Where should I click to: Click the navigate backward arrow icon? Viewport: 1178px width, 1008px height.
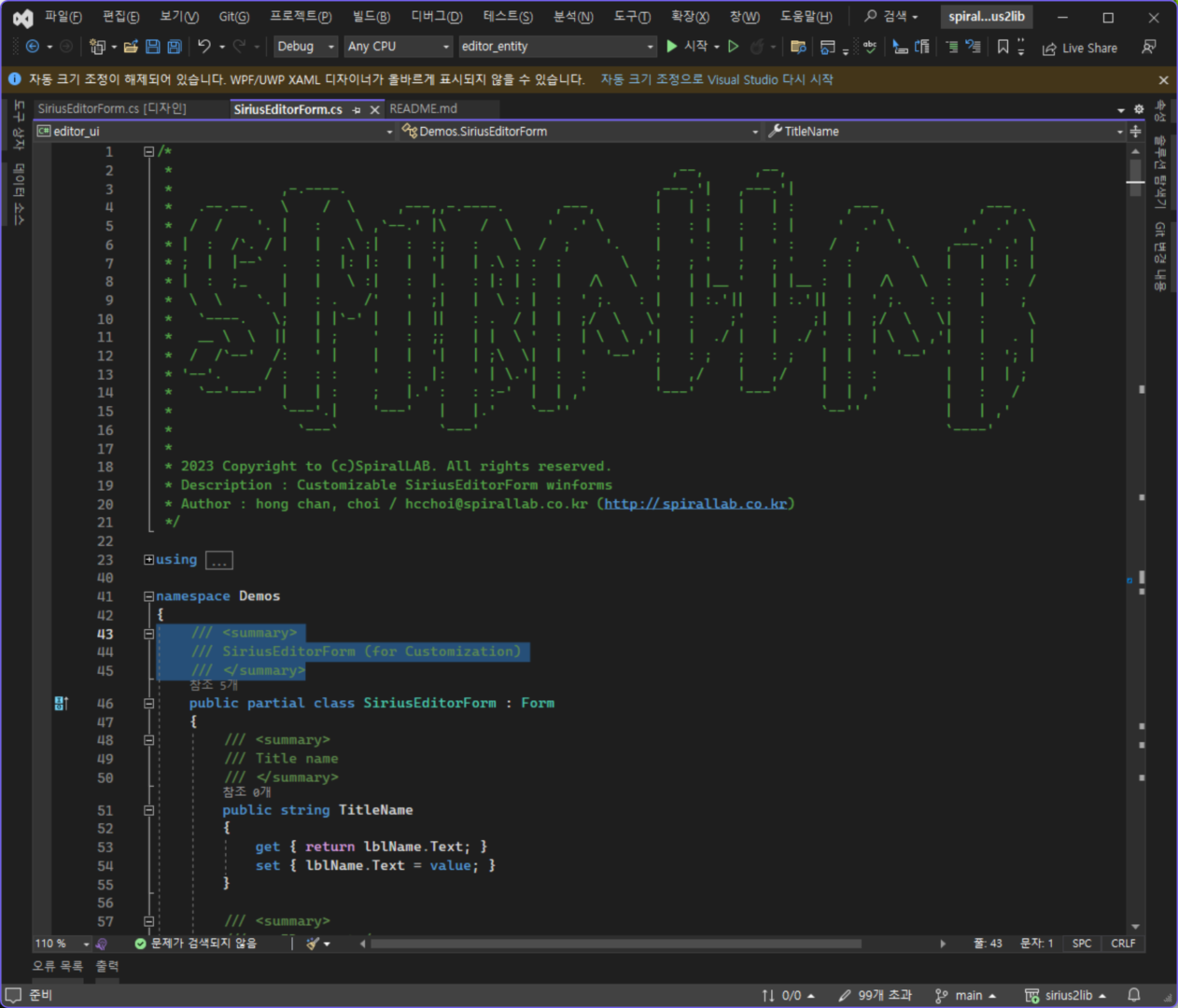point(33,47)
